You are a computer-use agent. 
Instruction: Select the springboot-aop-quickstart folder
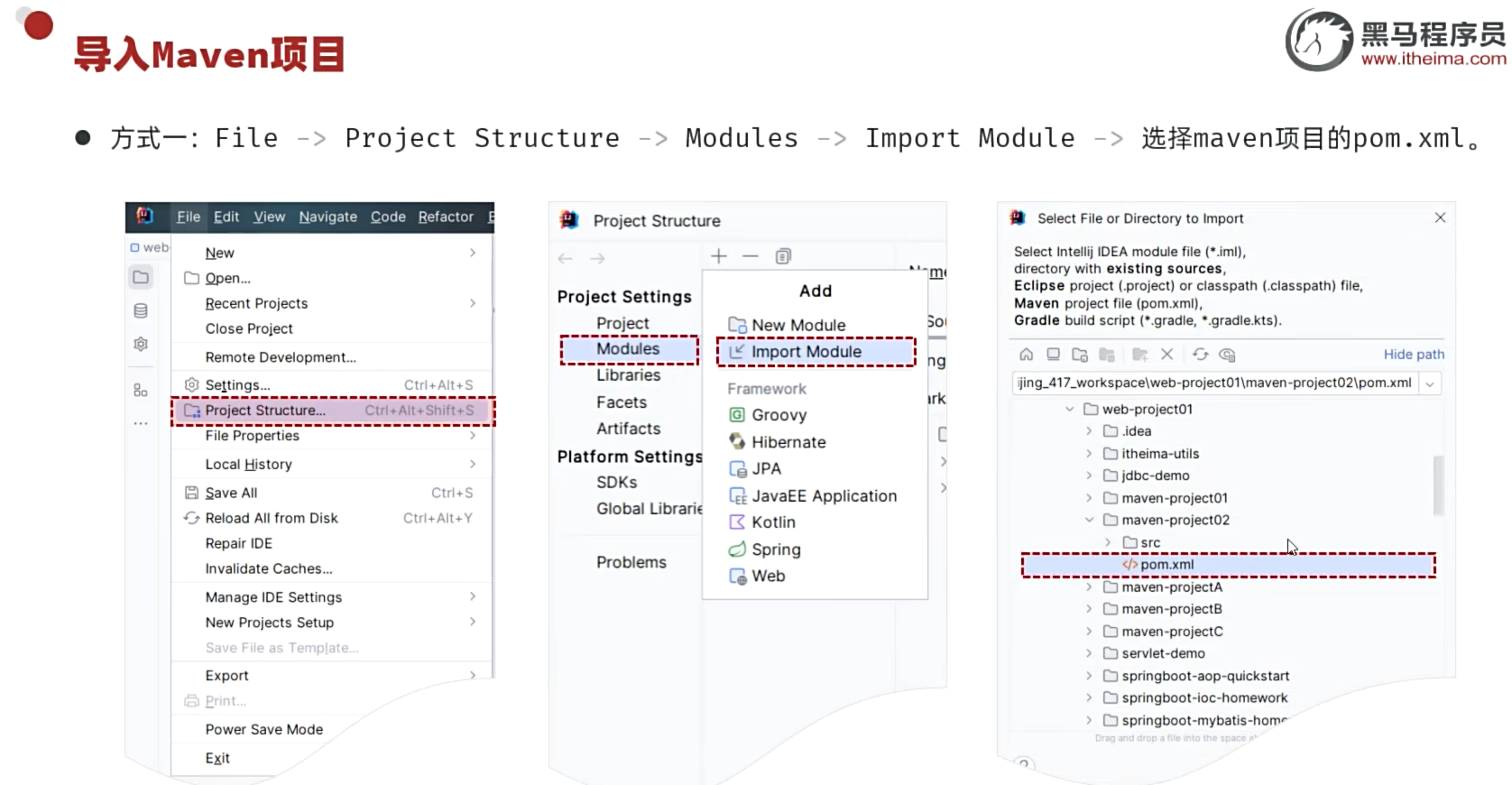coord(1205,676)
